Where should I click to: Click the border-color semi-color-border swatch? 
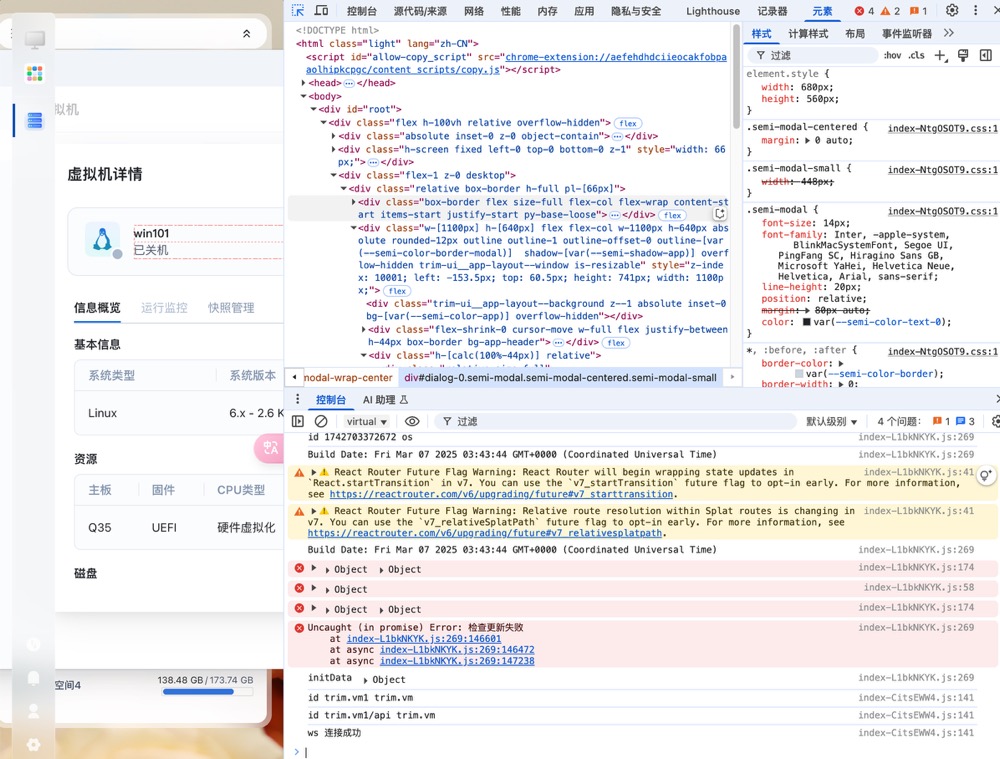coord(798,374)
